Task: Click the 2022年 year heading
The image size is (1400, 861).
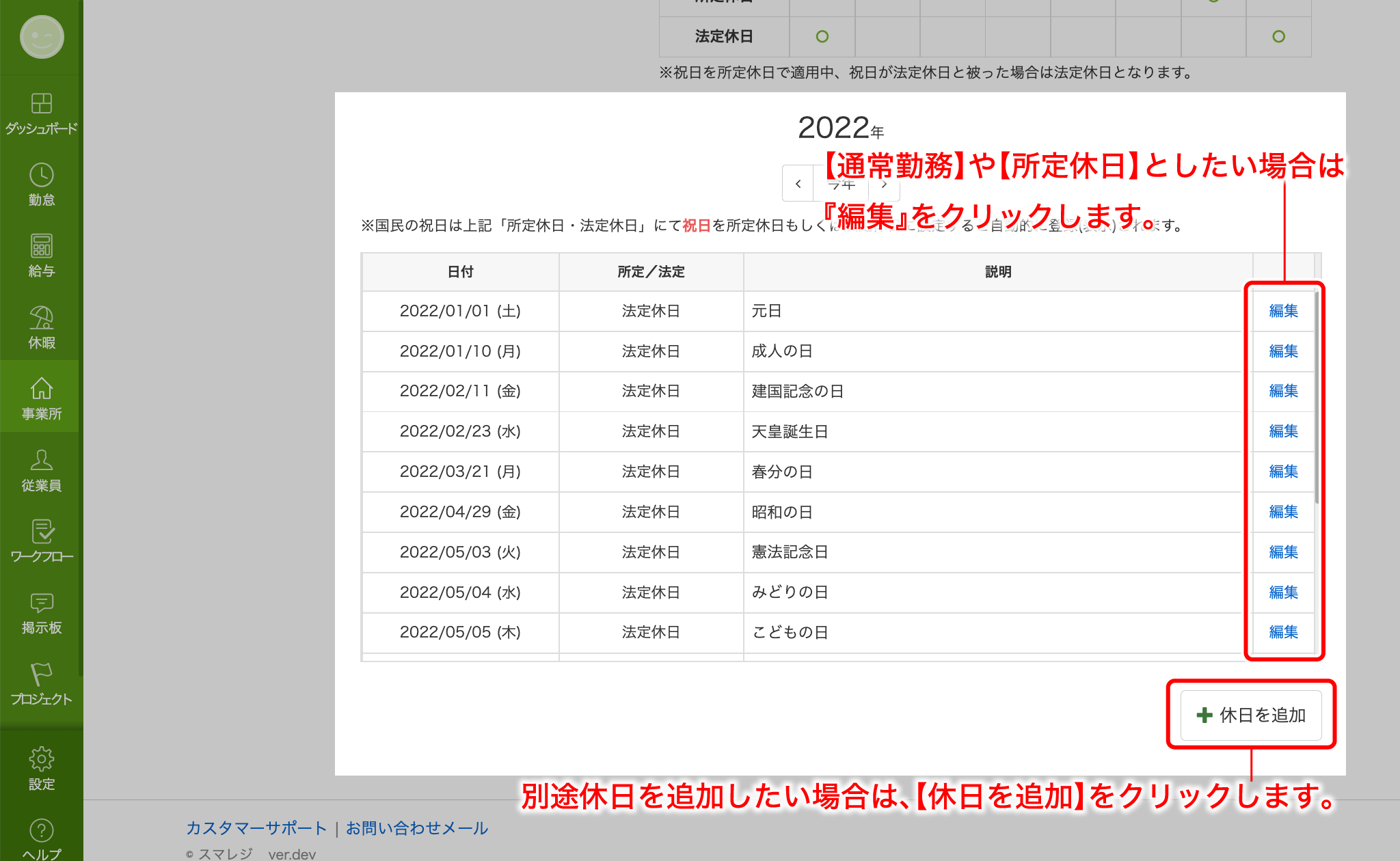Action: (841, 128)
